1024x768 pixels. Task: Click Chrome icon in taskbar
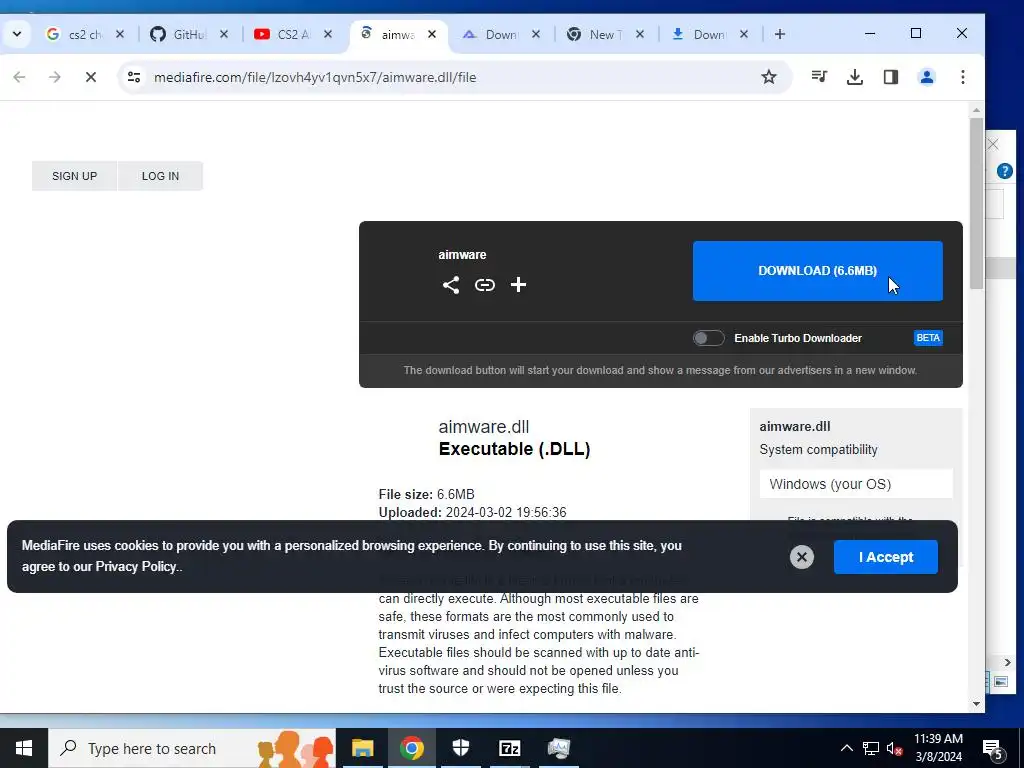pos(411,748)
